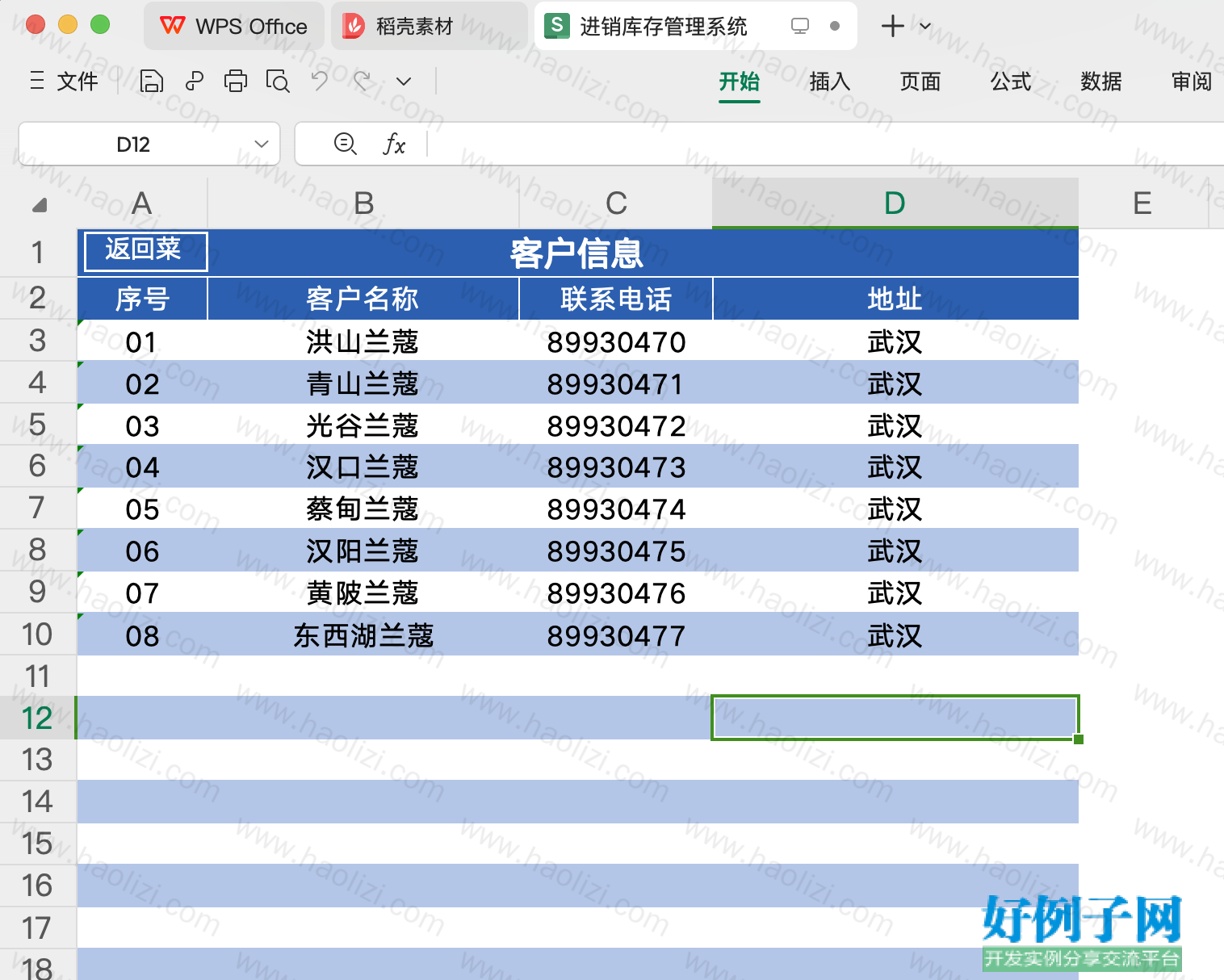Click the Select All corner triangle
The height and width of the screenshot is (980, 1224).
click(39, 204)
